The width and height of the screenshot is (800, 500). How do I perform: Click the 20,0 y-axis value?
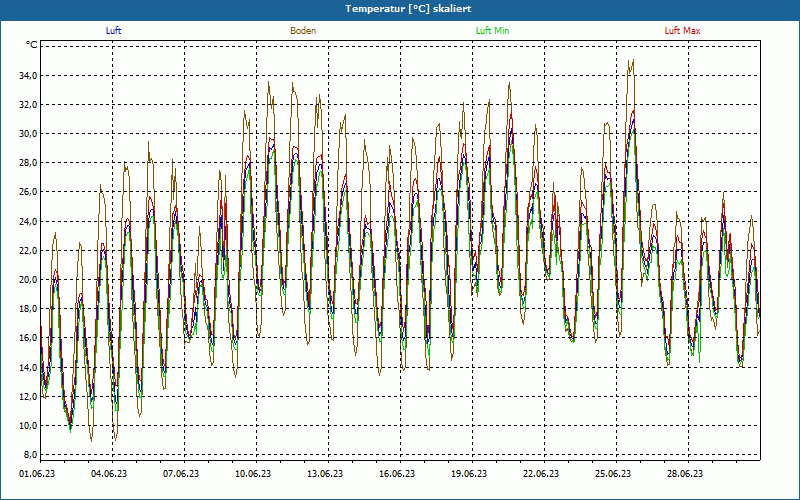pyautogui.click(x=28, y=280)
